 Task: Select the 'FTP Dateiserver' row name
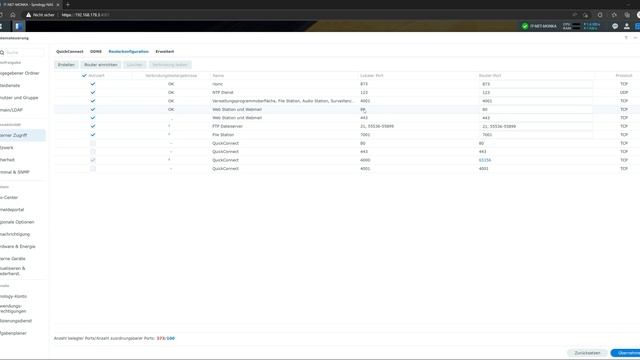point(227,126)
